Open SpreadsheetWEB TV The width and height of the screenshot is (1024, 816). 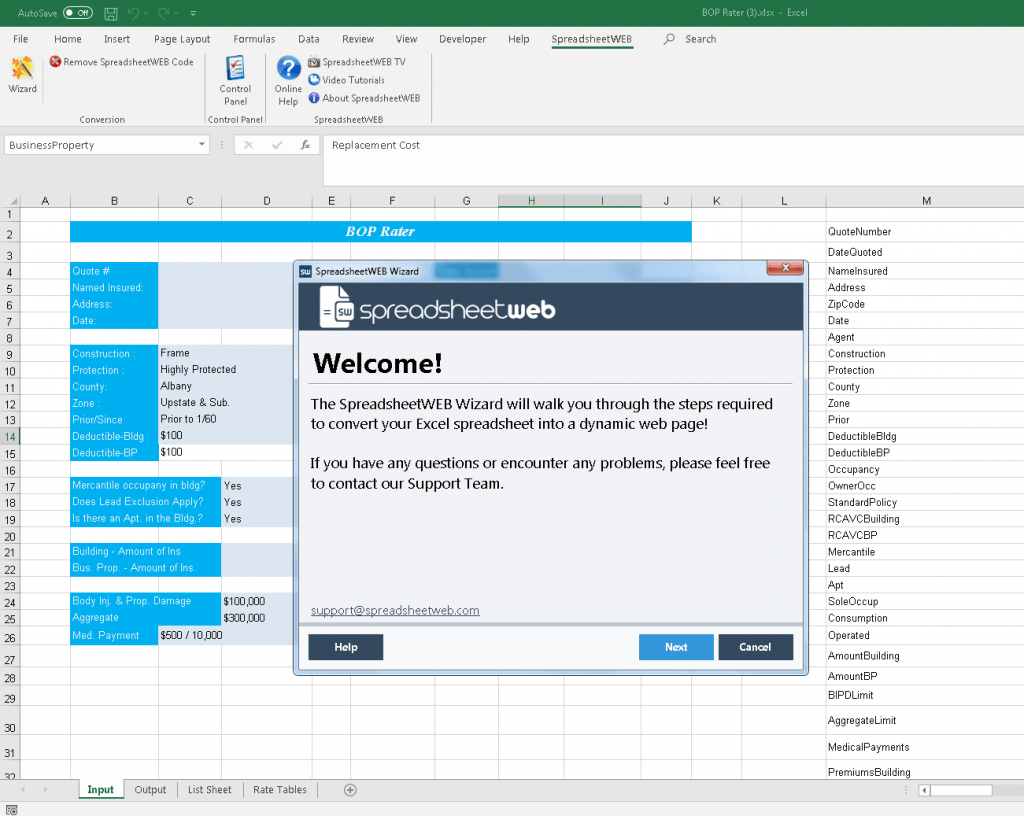coord(357,62)
